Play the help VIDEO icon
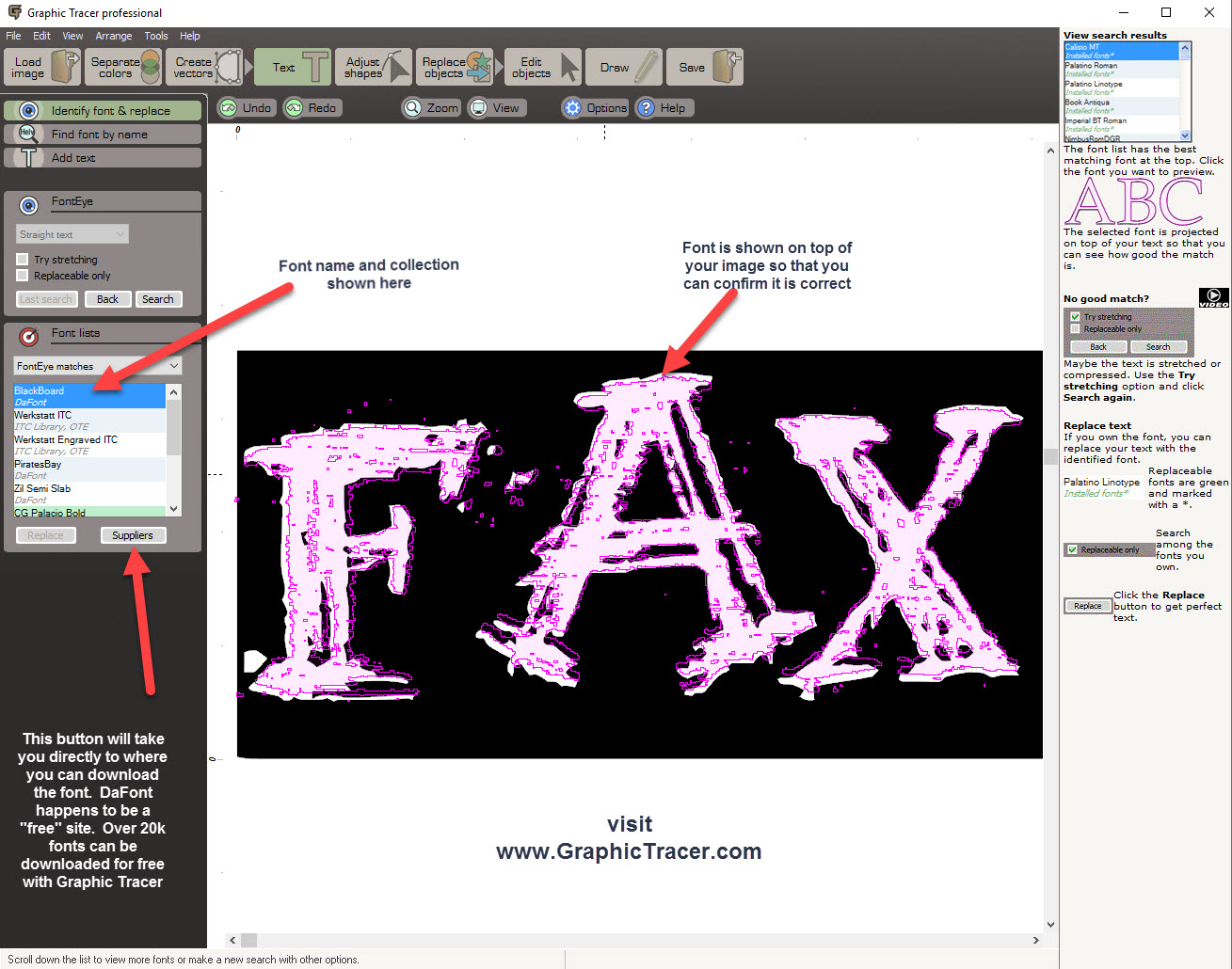The height and width of the screenshot is (969, 1232). [x=1213, y=298]
